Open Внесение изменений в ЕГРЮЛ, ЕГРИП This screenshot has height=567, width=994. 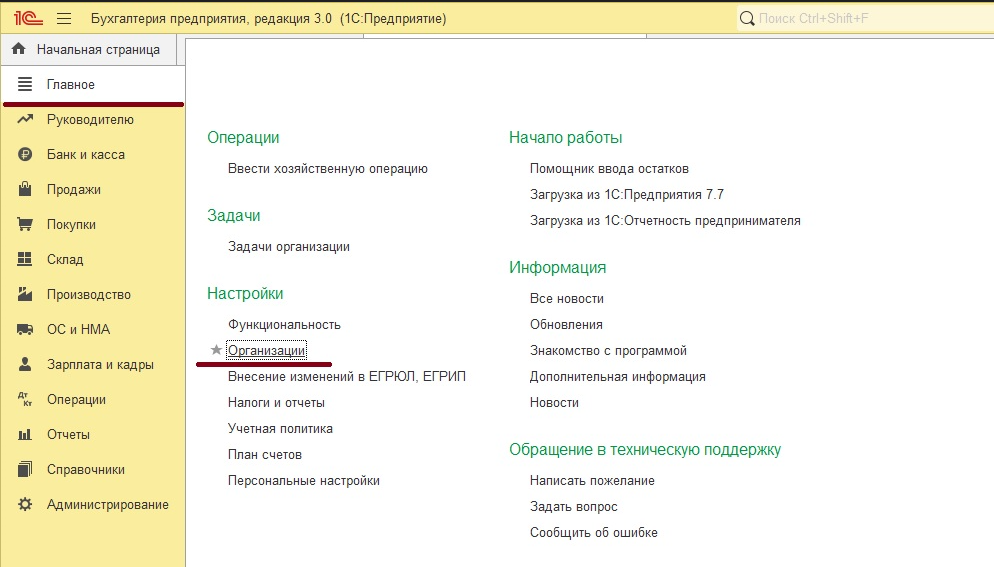pyautogui.click(x=347, y=376)
